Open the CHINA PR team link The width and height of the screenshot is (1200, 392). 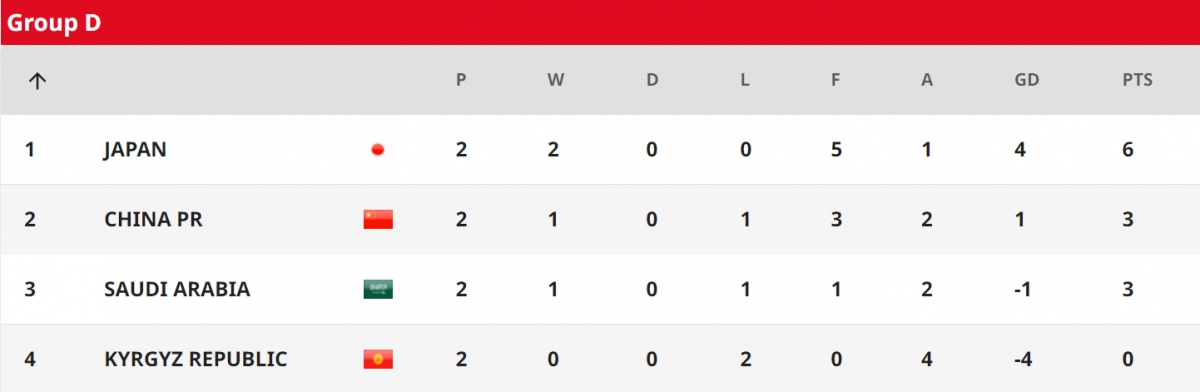click(153, 219)
